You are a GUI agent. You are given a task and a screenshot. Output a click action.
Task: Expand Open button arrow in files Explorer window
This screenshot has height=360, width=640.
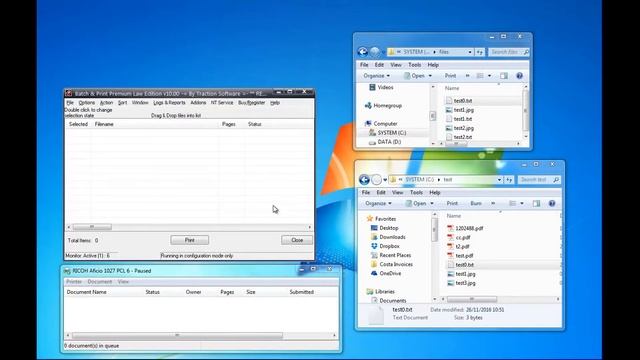[430, 76]
